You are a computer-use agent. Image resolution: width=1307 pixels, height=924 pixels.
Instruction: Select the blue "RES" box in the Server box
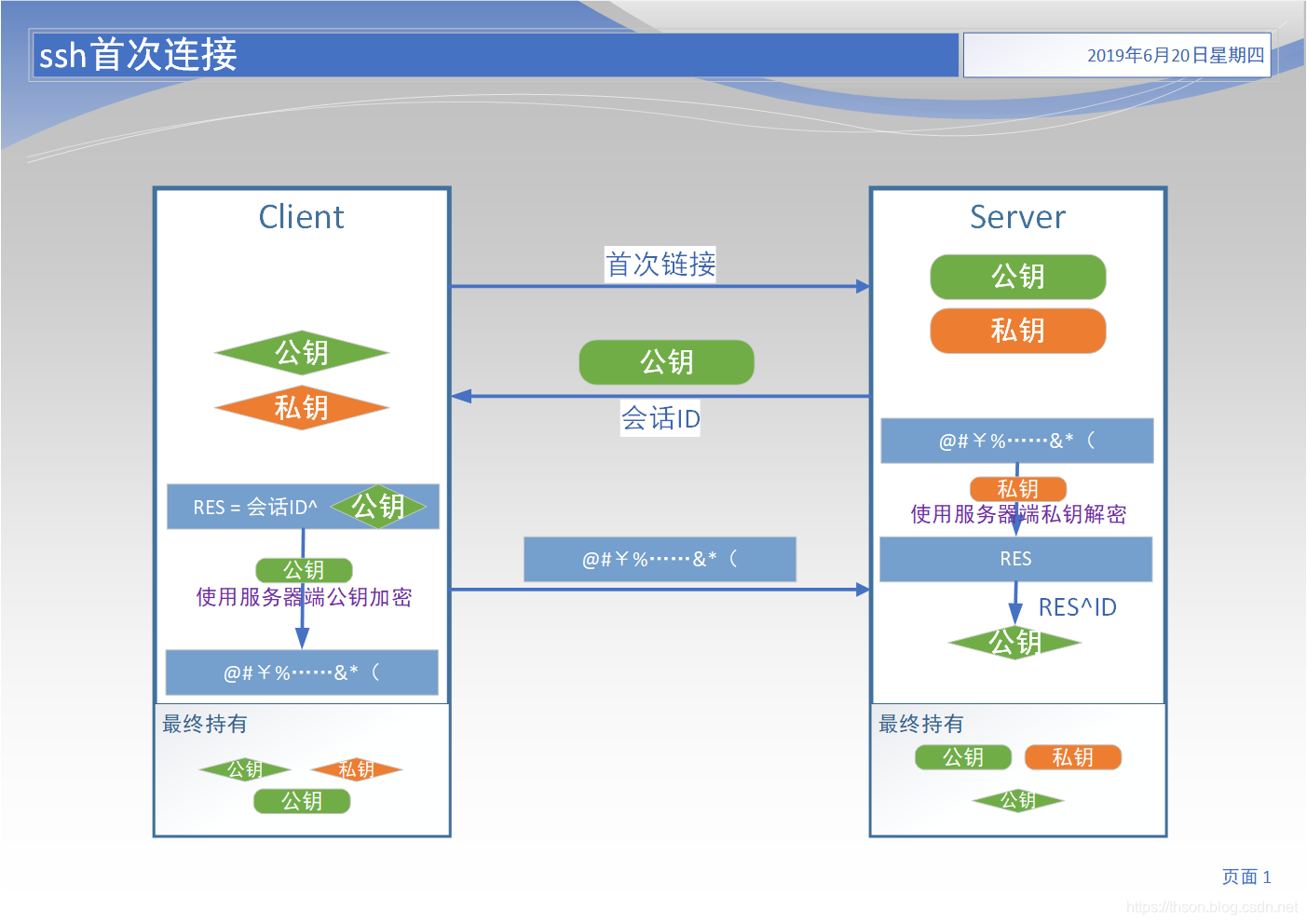tap(1016, 559)
